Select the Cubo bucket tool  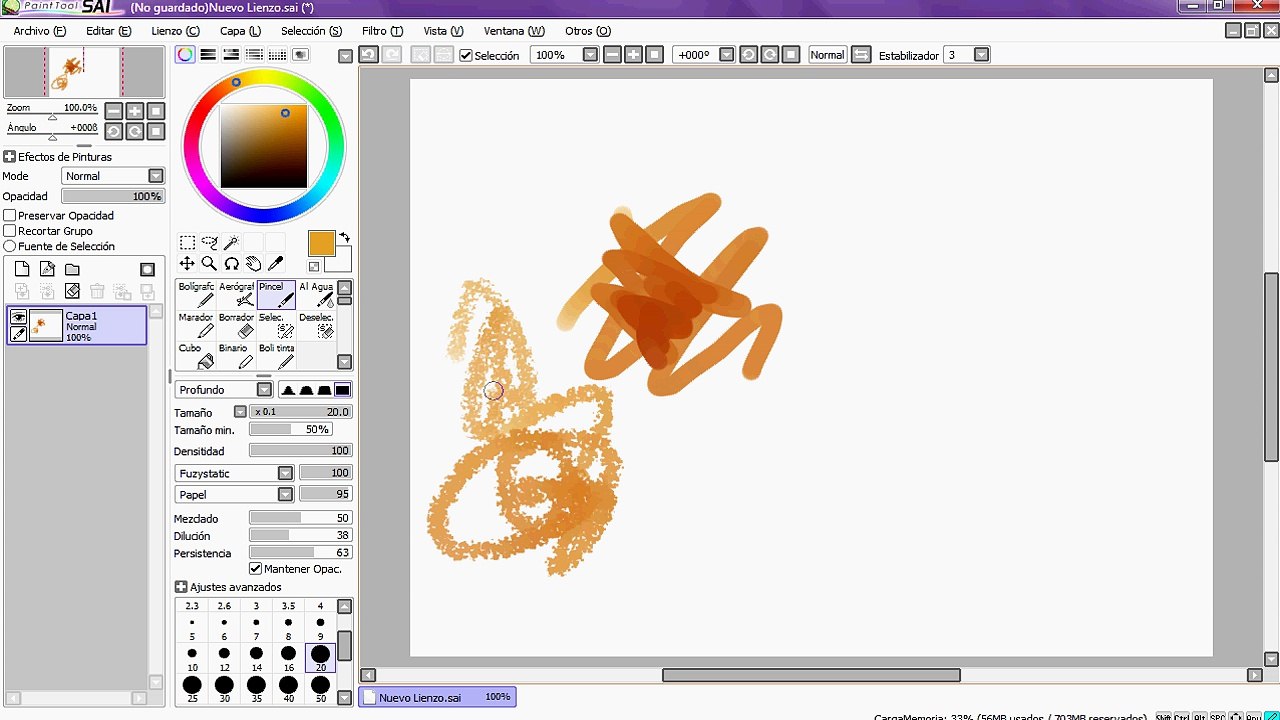coord(196,356)
